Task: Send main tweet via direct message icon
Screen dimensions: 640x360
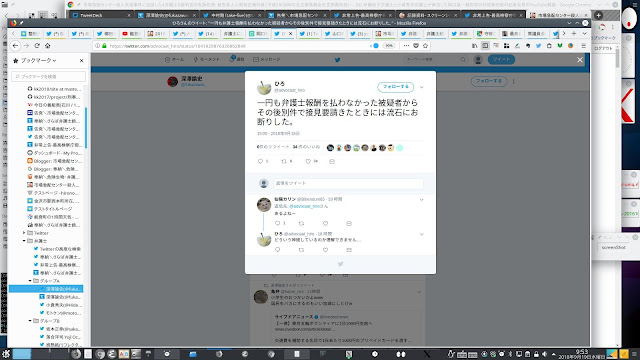Action: click(332, 162)
